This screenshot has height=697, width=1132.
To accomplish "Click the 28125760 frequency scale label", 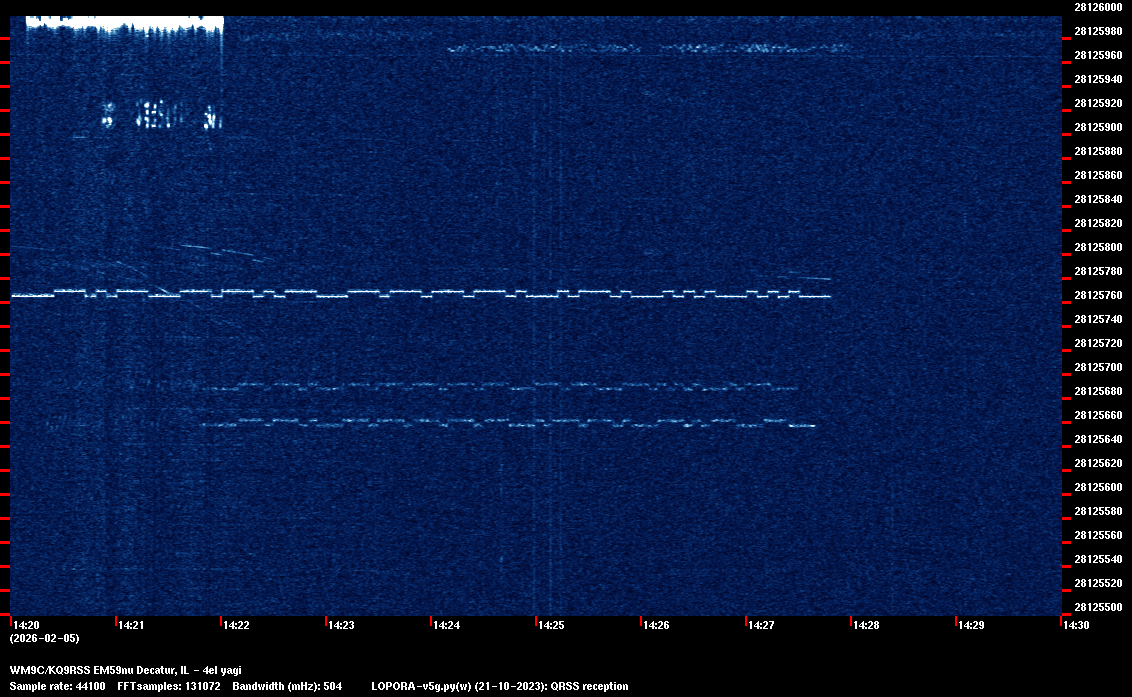I will tap(1098, 295).
